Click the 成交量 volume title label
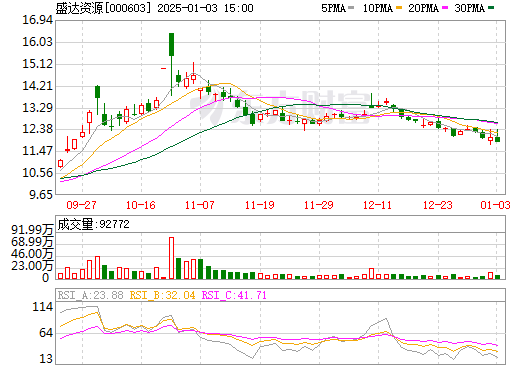 click(75, 224)
